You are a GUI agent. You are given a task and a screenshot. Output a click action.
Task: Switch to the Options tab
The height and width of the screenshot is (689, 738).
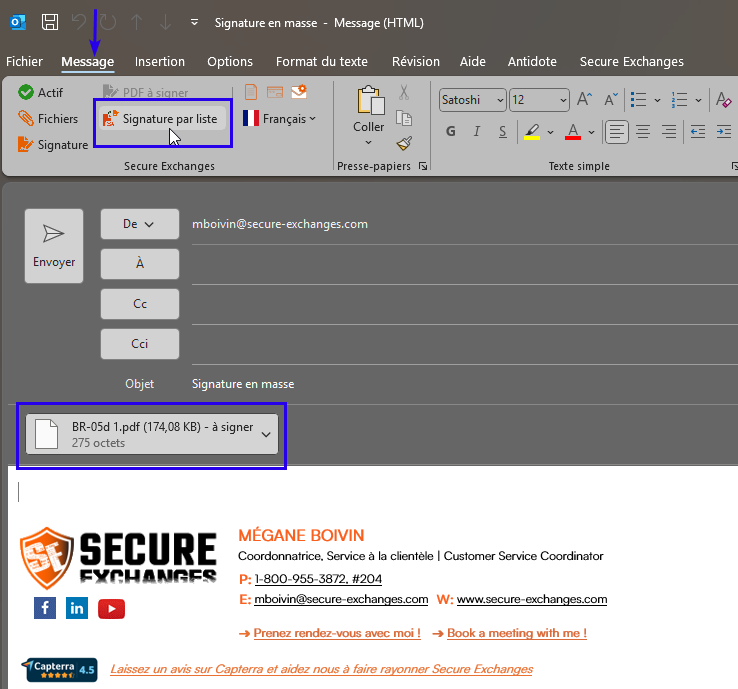point(230,62)
